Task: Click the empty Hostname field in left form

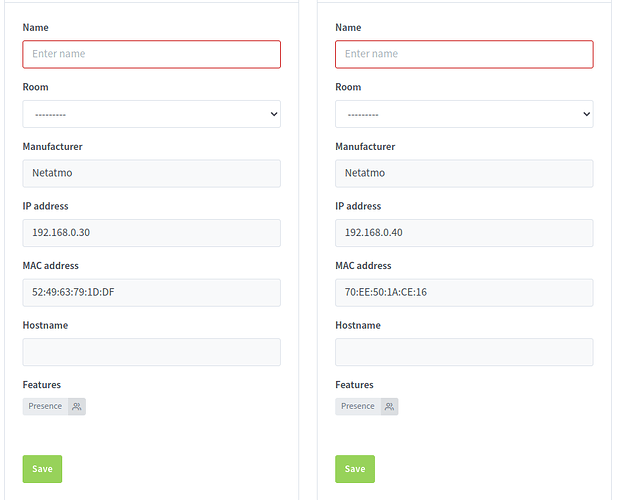Action: coord(151,352)
